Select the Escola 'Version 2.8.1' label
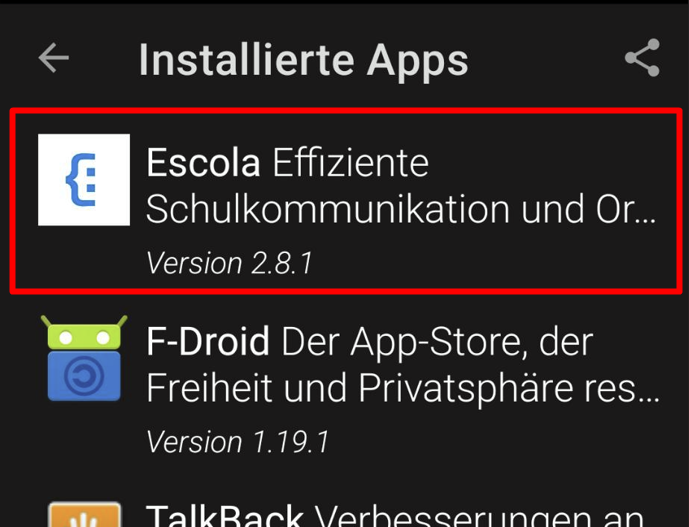The width and height of the screenshot is (689, 527). [x=229, y=263]
